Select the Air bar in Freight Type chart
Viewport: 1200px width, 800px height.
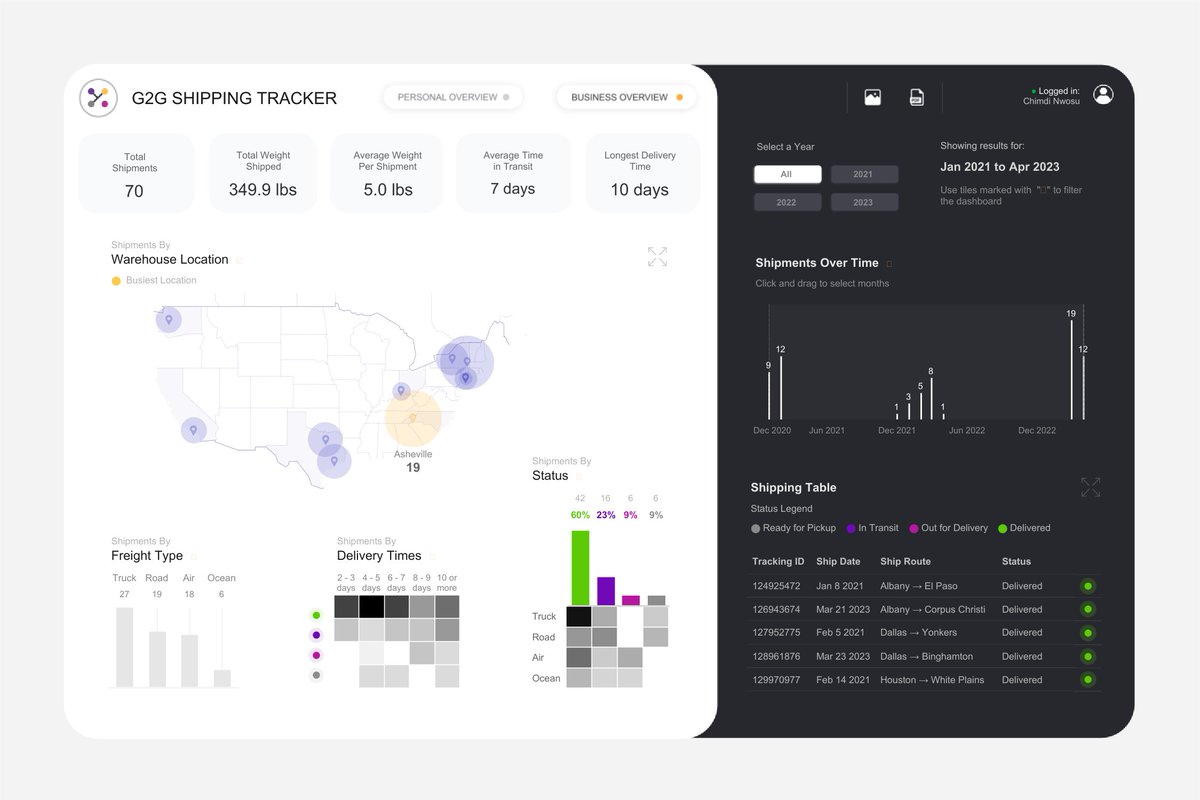click(189, 661)
